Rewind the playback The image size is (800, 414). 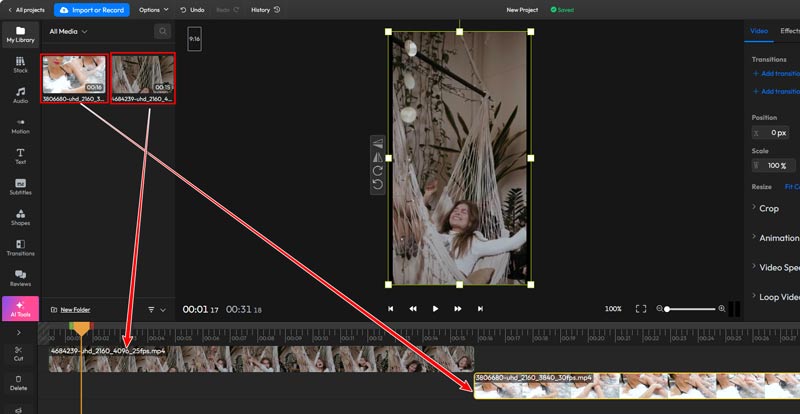click(x=413, y=309)
